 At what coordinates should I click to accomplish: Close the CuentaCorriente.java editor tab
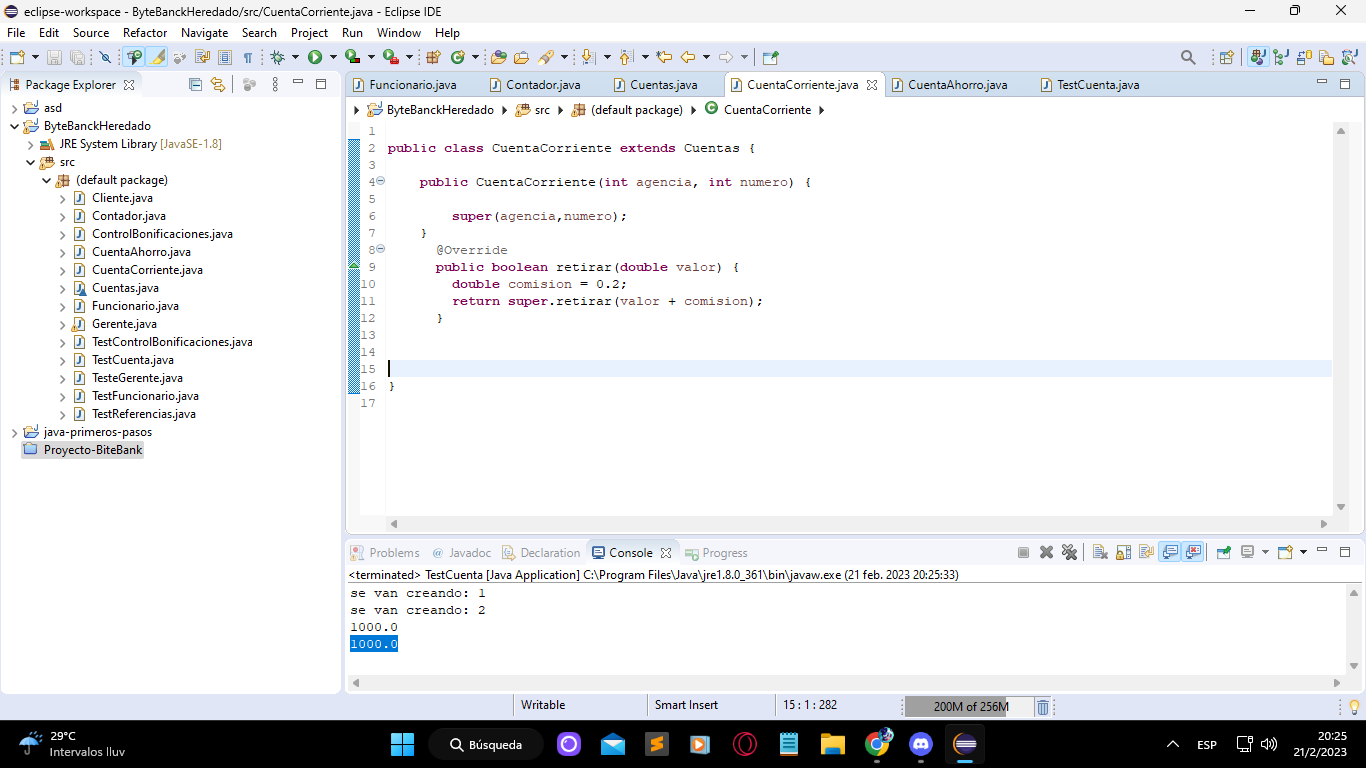click(x=872, y=85)
